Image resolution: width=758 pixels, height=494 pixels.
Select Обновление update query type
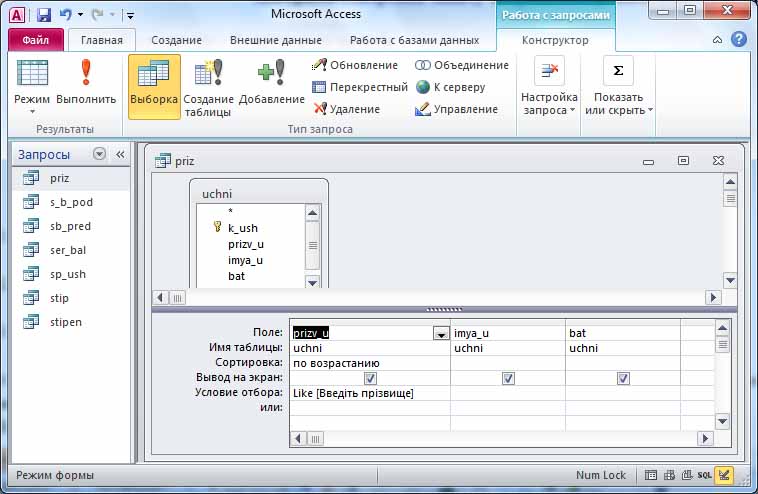click(355, 65)
